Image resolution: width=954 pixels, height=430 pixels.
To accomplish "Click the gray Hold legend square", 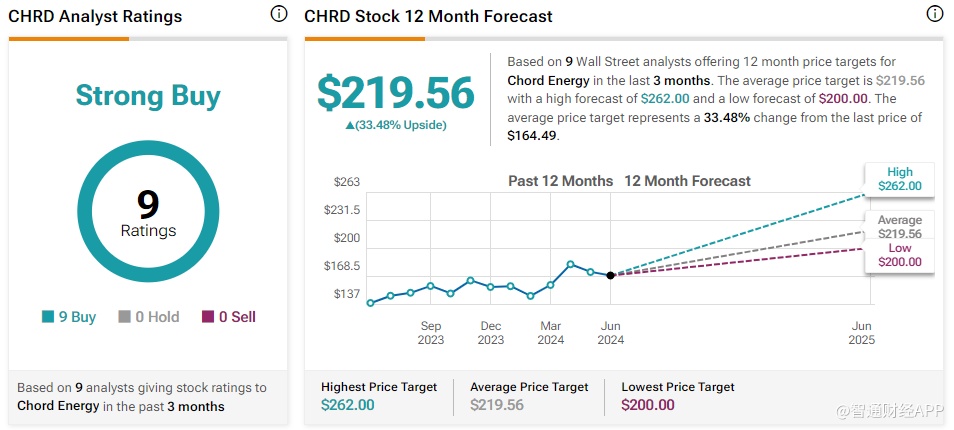I will tap(124, 317).
